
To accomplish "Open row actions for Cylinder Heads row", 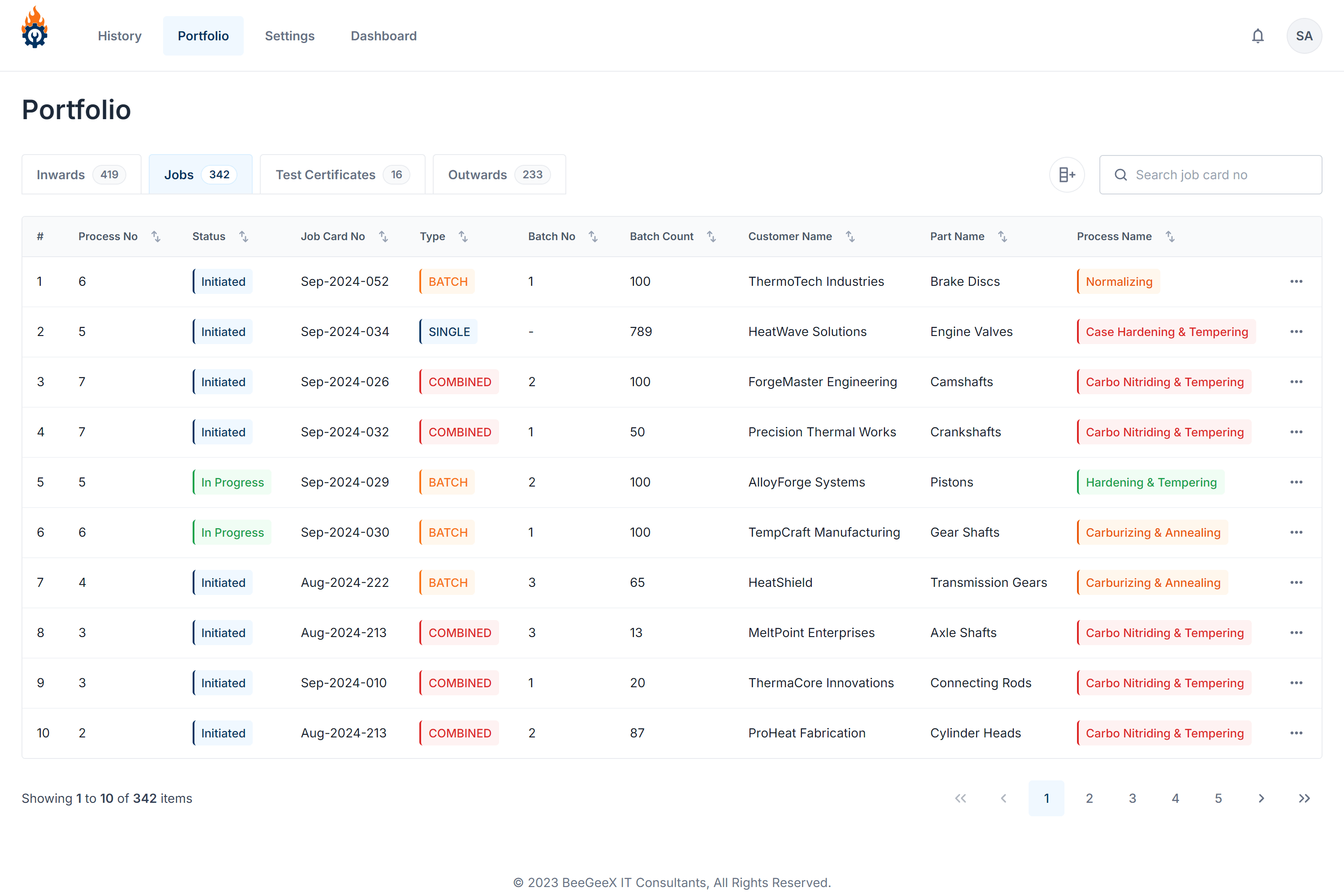I will [x=1296, y=733].
